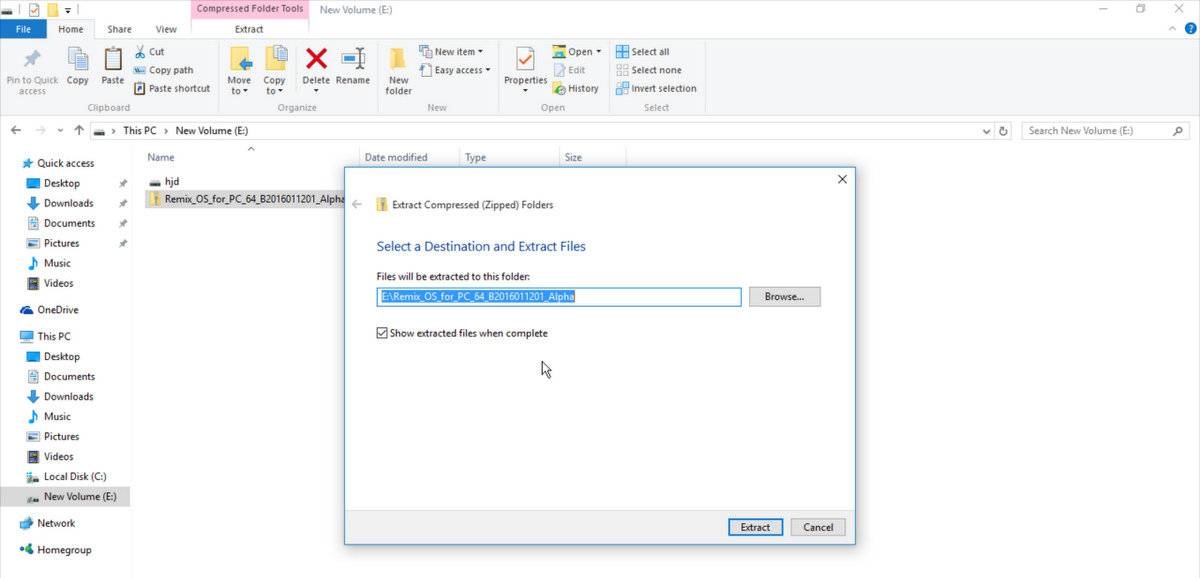Go forward in Explorer navigation
The width and height of the screenshot is (1200, 578).
tap(40, 130)
